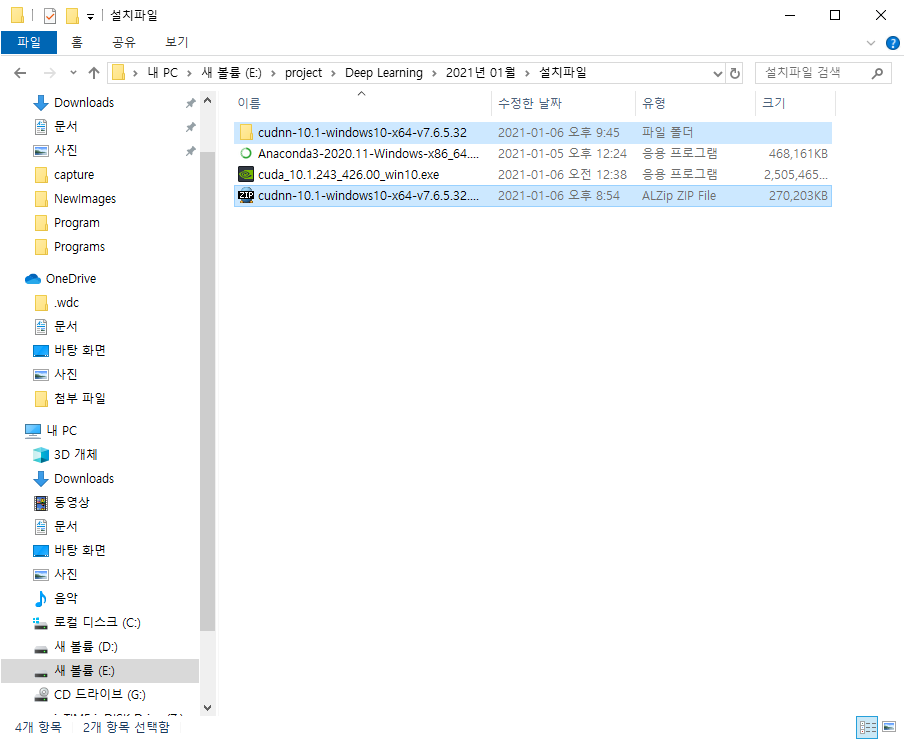Click Anaconda3 file size 468,161KB
Viewport: 905px width, 740px height.
coord(798,154)
